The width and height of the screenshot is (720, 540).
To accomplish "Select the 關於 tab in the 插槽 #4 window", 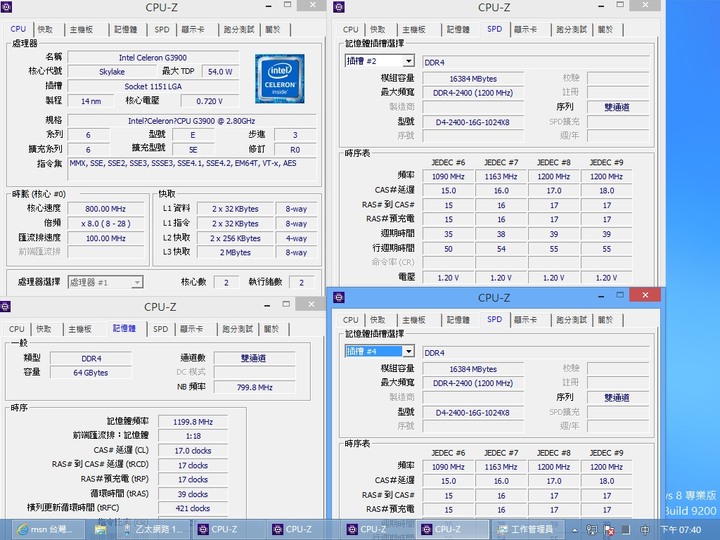I will (605, 320).
